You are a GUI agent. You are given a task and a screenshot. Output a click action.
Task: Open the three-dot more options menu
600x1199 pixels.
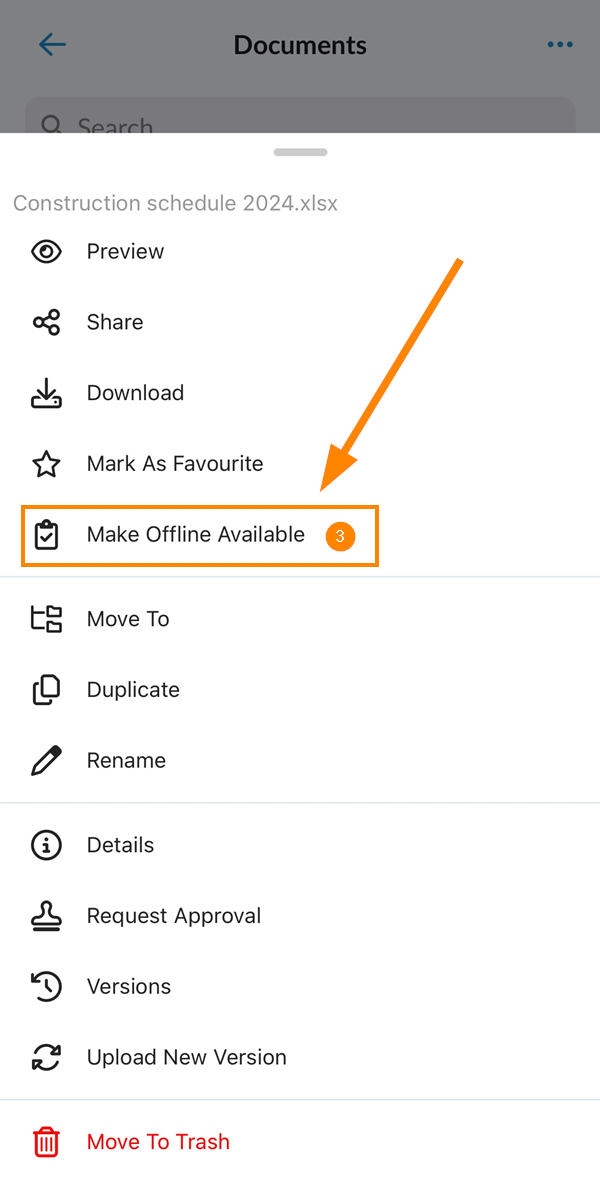pos(560,45)
